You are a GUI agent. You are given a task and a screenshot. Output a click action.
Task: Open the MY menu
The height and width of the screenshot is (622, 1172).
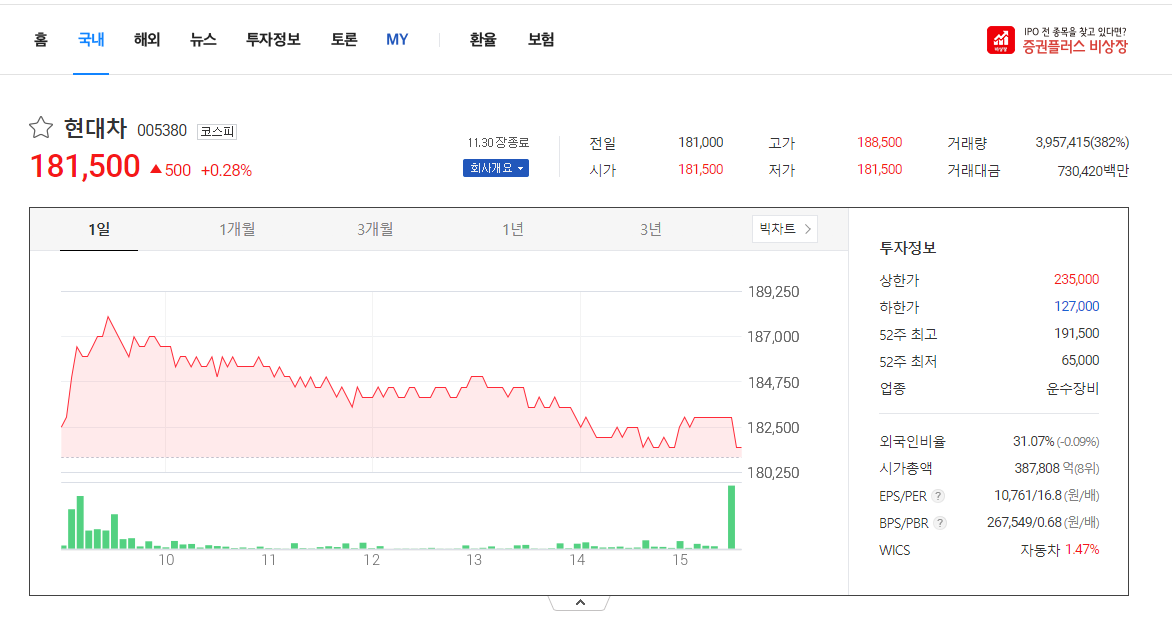point(397,40)
